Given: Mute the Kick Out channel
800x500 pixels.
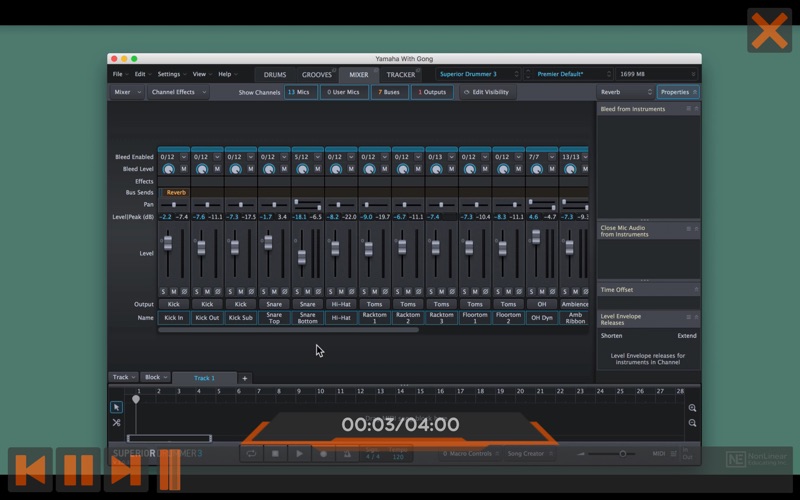Looking at the screenshot, I should [x=207, y=292].
